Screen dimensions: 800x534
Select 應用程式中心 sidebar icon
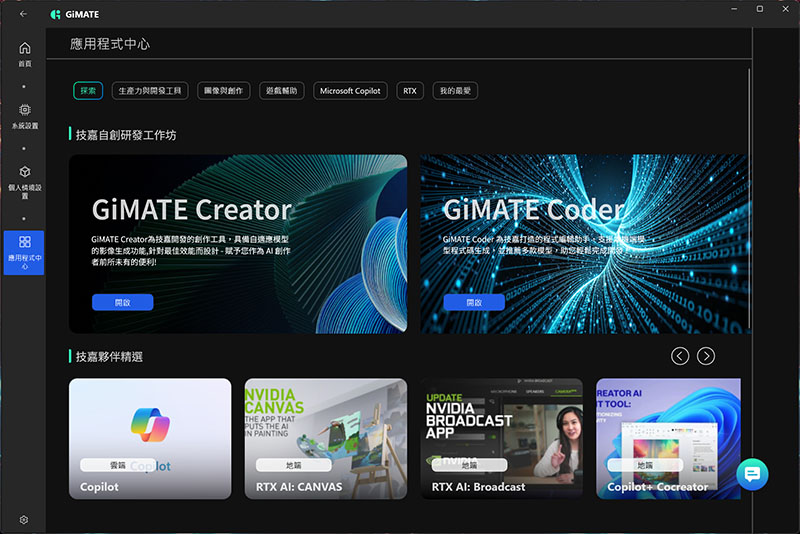(24, 242)
